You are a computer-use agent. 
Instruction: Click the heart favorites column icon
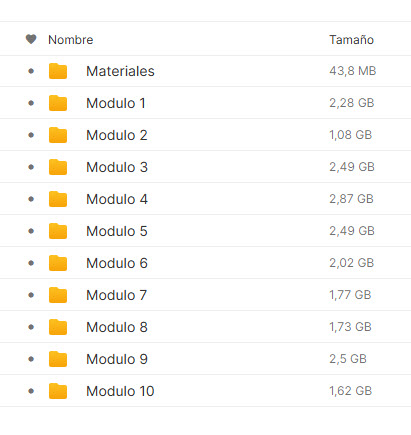point(31,39)
